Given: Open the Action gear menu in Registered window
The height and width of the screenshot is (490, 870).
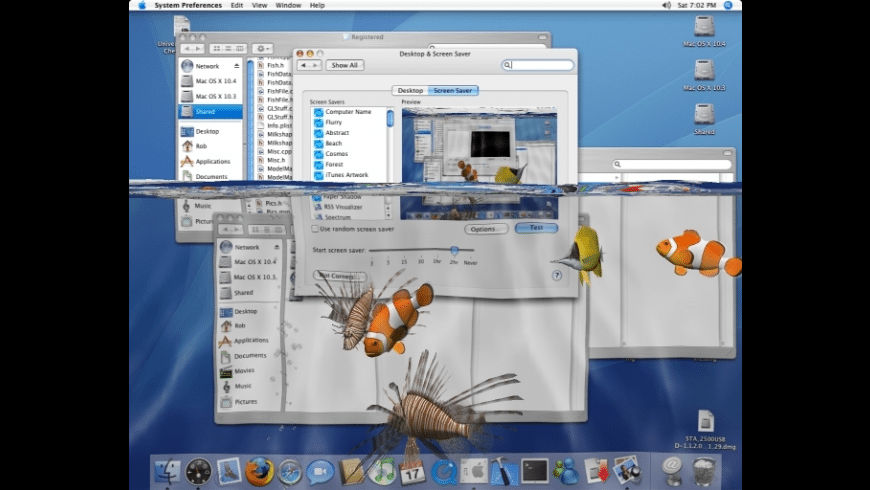Looking at the screenshot, I should click(262, 49).
